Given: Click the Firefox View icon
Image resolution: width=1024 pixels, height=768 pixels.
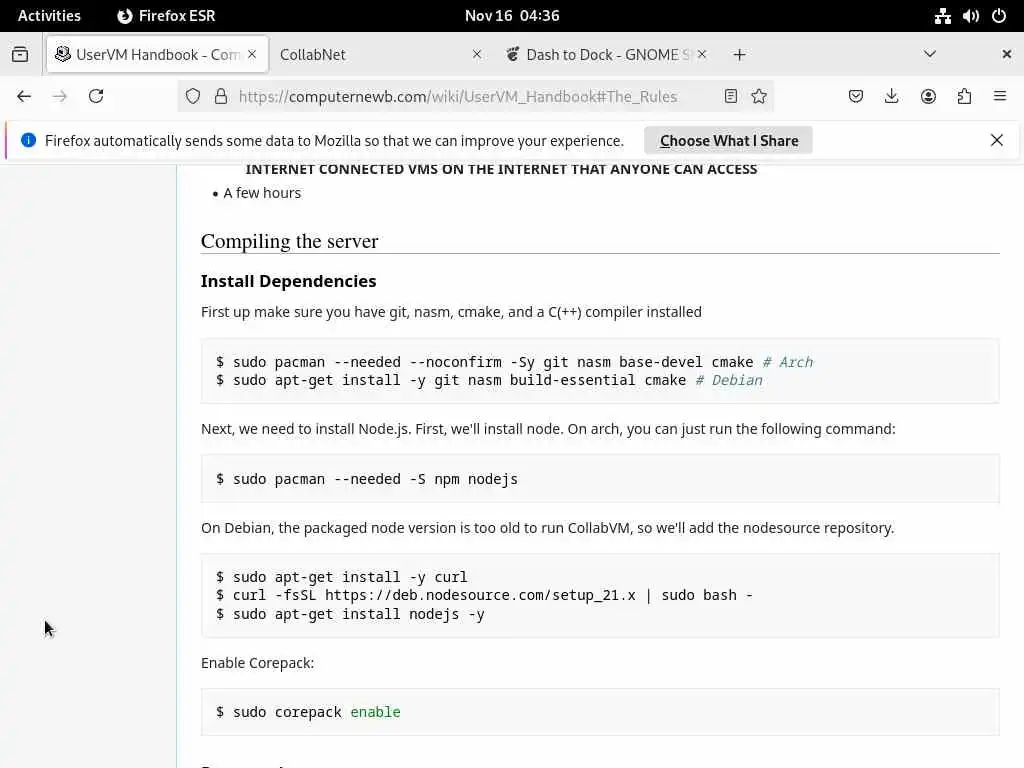Looking at the screenshot, I should [x=20, y=54].
